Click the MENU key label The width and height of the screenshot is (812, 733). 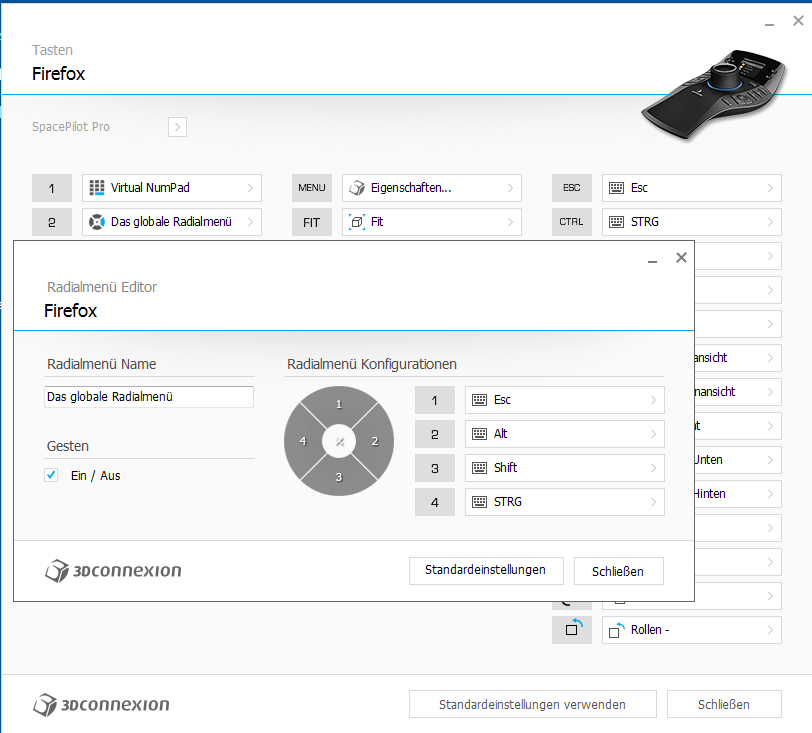pyautogui.click(x=312, y=188)
